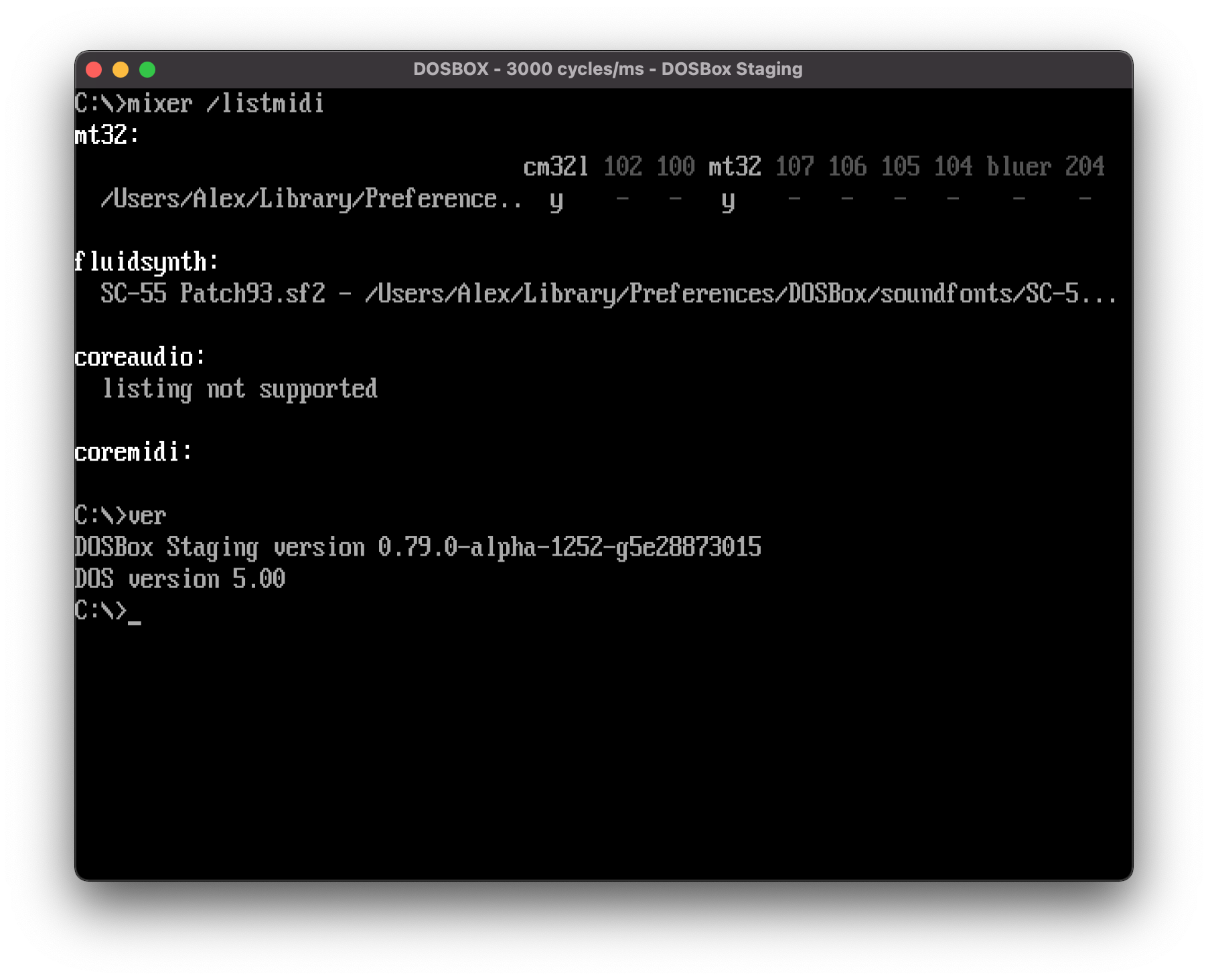The height and width of the screenshot is (980, 1208).
Task: Click the bluer ROM column label
Action: pos(1020,167)
